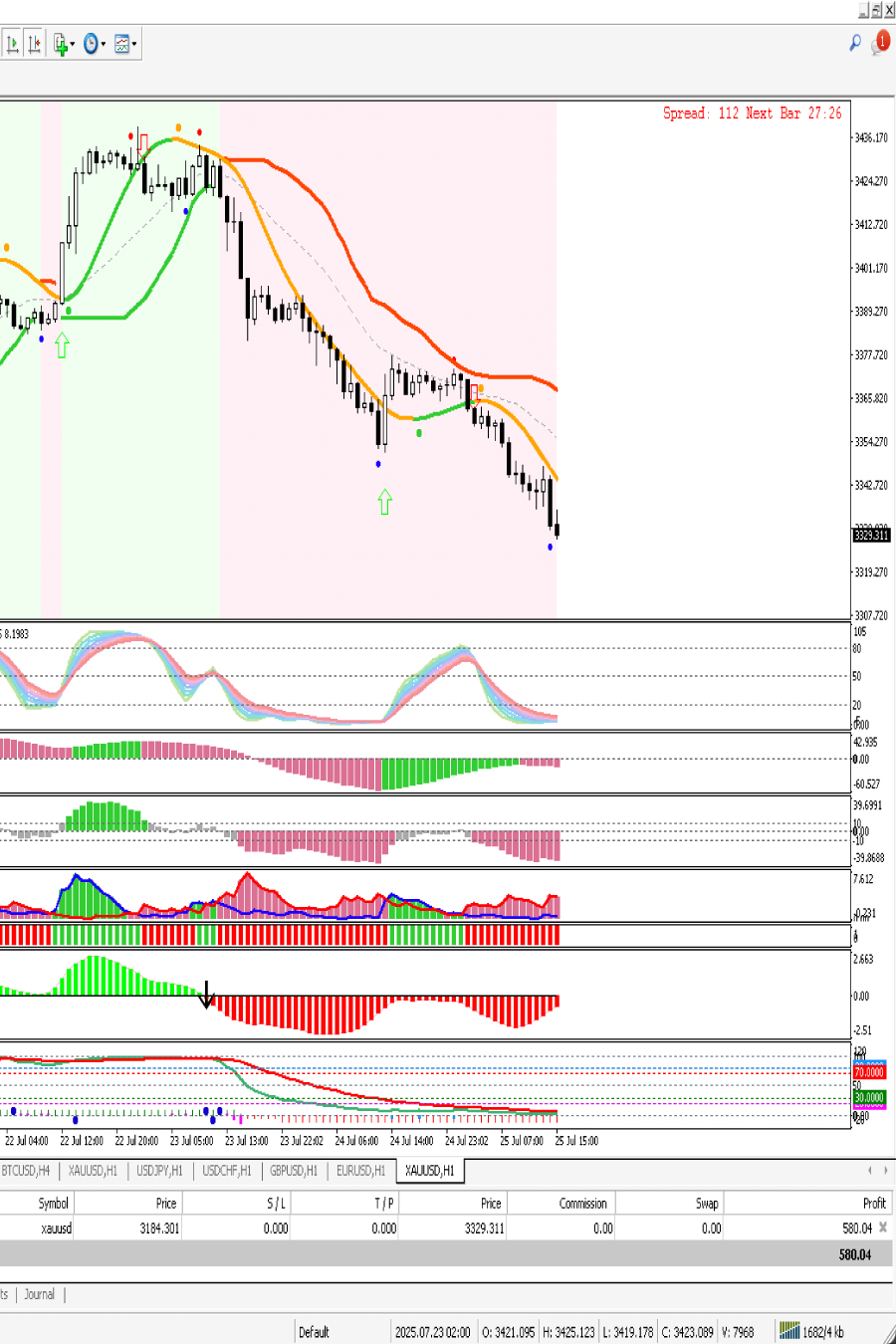Expand the Templates dropdown arrow
This screenshot has height=1344, width=896.
click(134, 45)
